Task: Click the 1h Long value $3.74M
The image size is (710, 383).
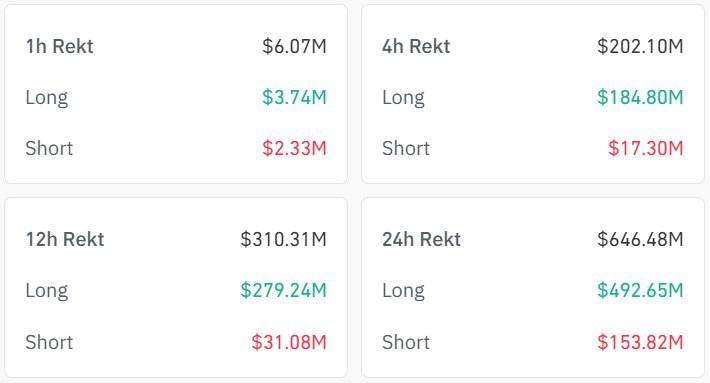Action: point(294,97)
